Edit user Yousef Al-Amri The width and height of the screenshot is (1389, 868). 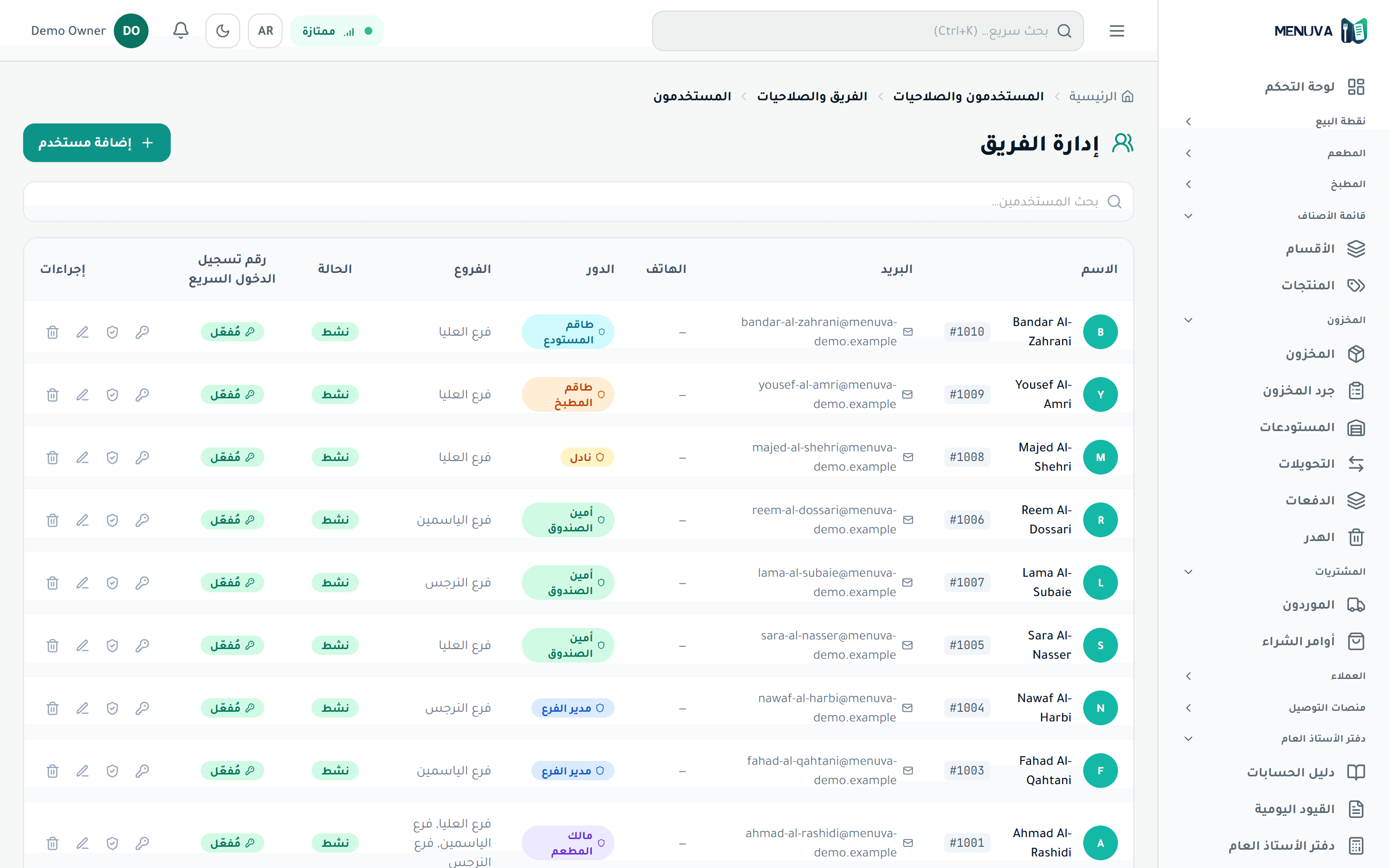[x=82, y=394]
